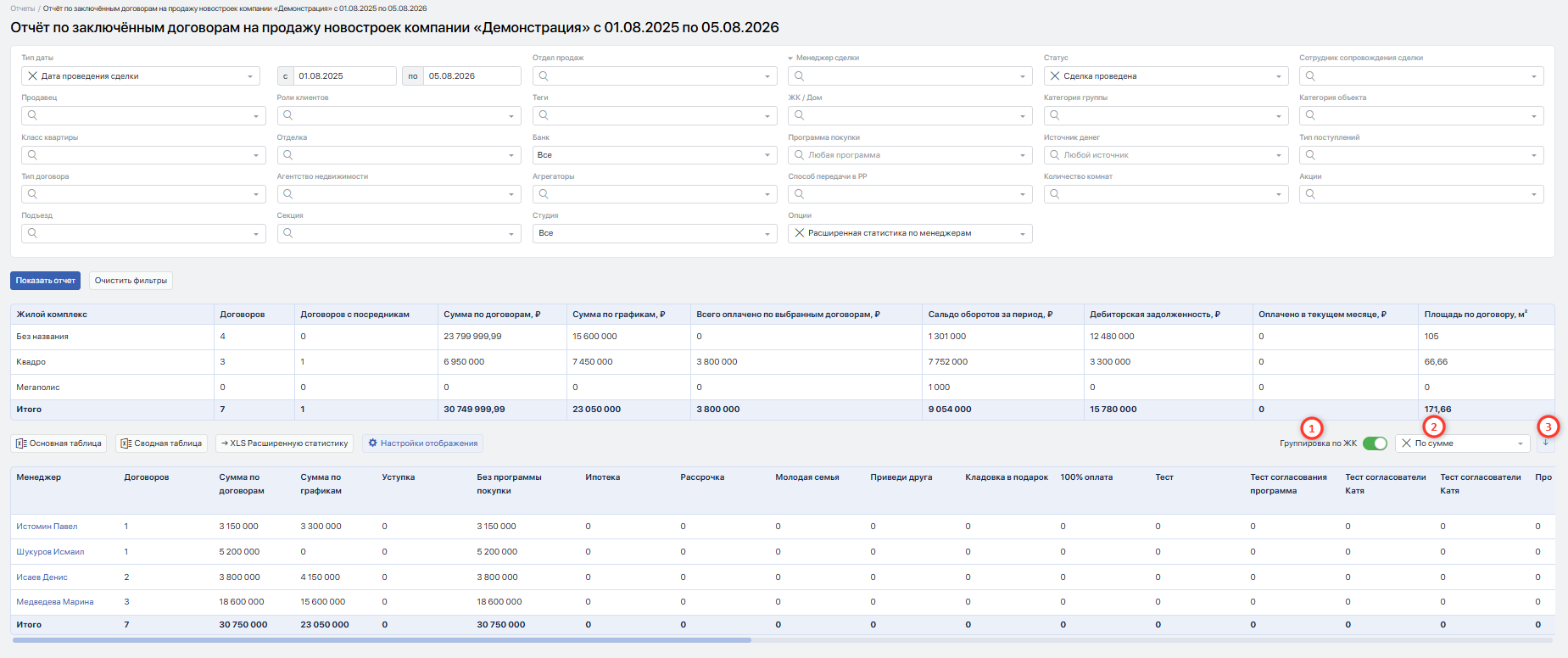Viewport: 1568px width, 658px height.
Task: Open 'Настройки отображения' settings
Action: coord(423,443)
